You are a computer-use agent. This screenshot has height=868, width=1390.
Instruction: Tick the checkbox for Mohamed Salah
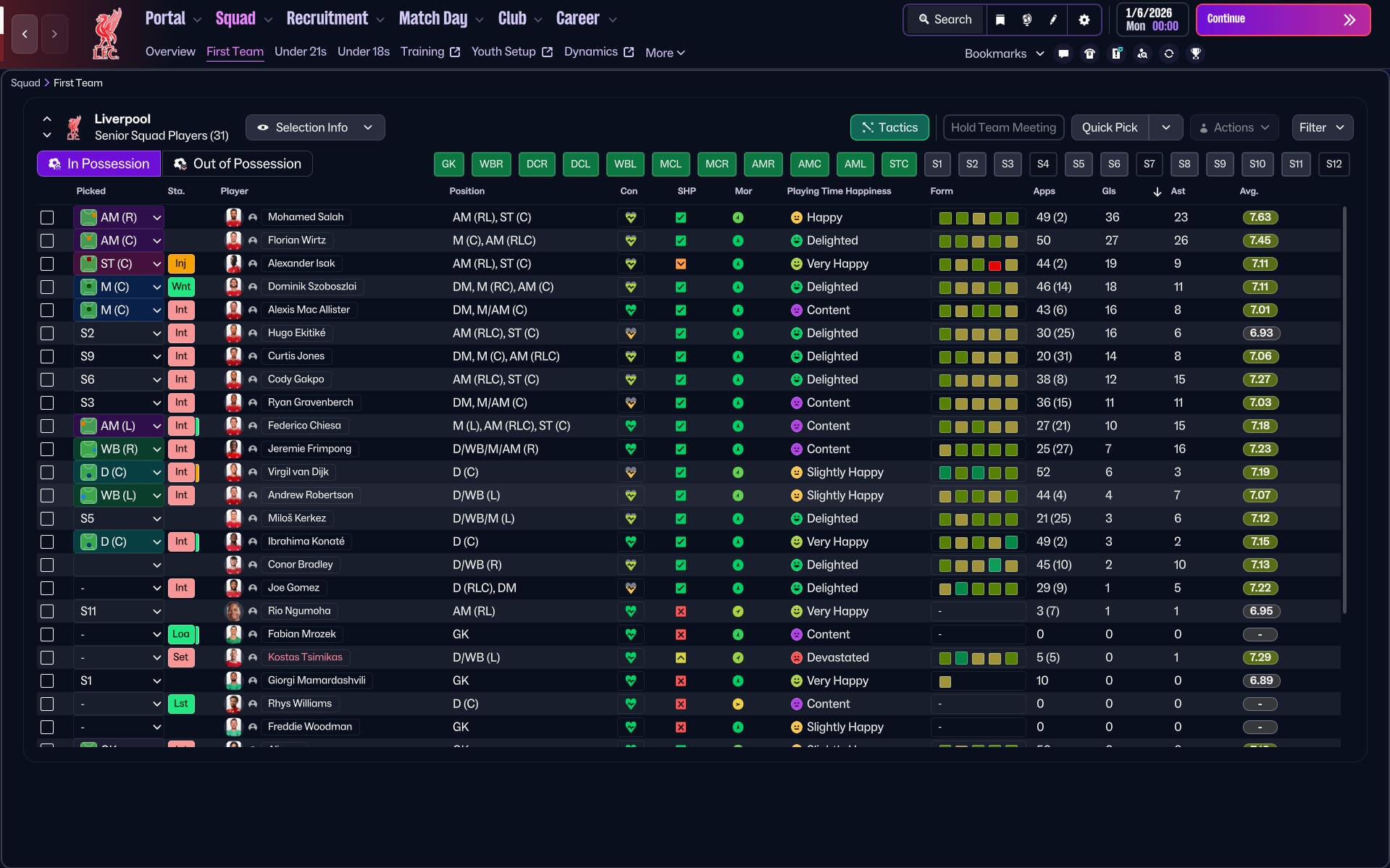47,217
